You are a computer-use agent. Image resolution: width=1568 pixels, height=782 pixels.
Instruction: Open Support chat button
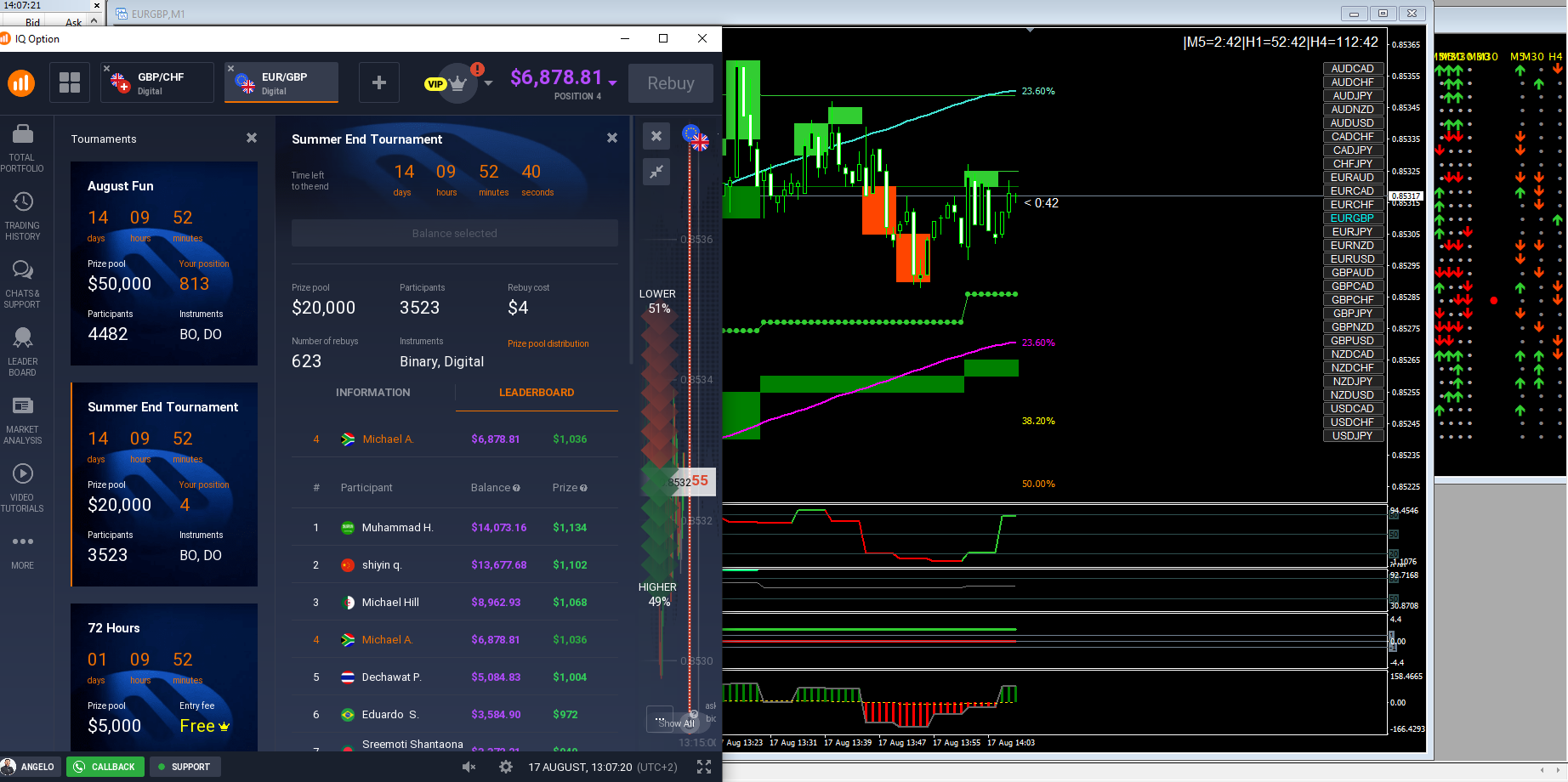coord(185,767)
